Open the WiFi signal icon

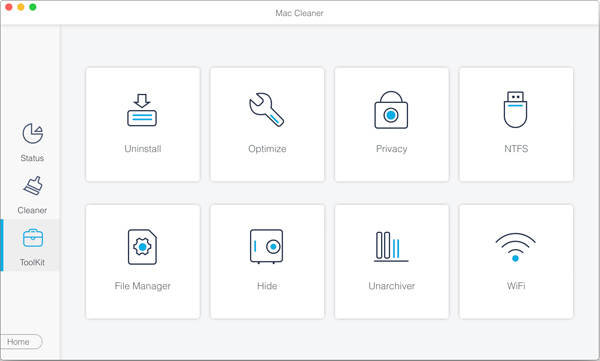pos(515,247)
